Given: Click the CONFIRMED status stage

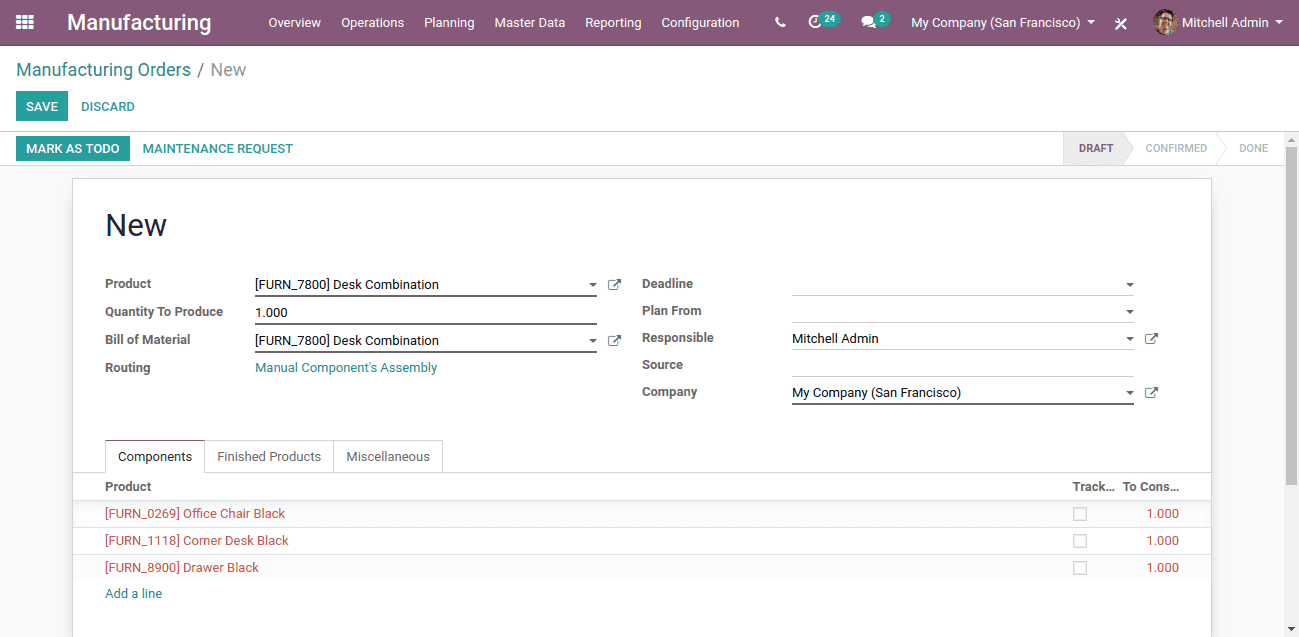Looking at the screenshot, I should pyautogui.click(x=1176, y=148).
